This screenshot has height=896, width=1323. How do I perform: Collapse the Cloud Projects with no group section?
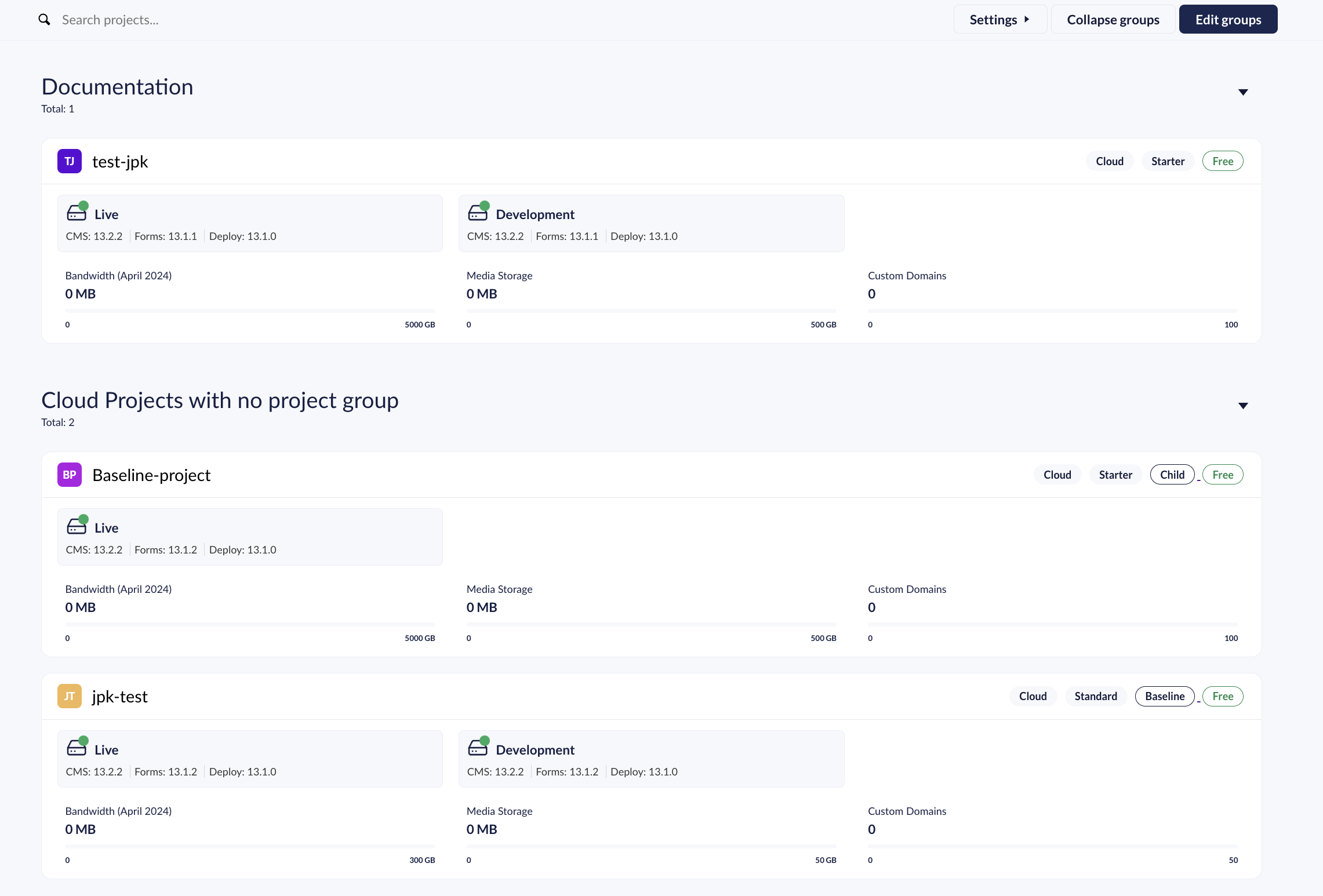coord(1243,405)
